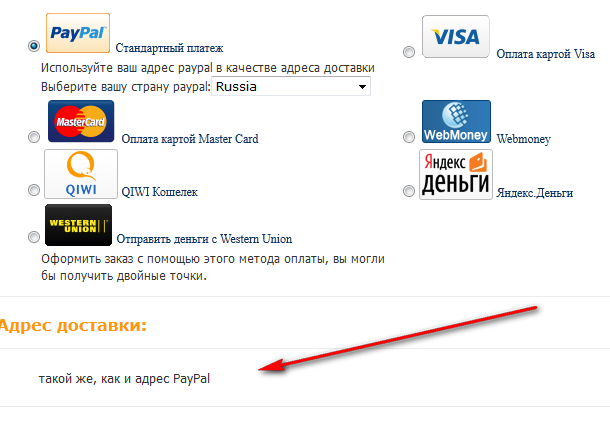Image resolution: width=610 pixels, height=443 pixels.
Task: Click the такой же, как и адрес PayPal text
Action: tap(124, 378)
